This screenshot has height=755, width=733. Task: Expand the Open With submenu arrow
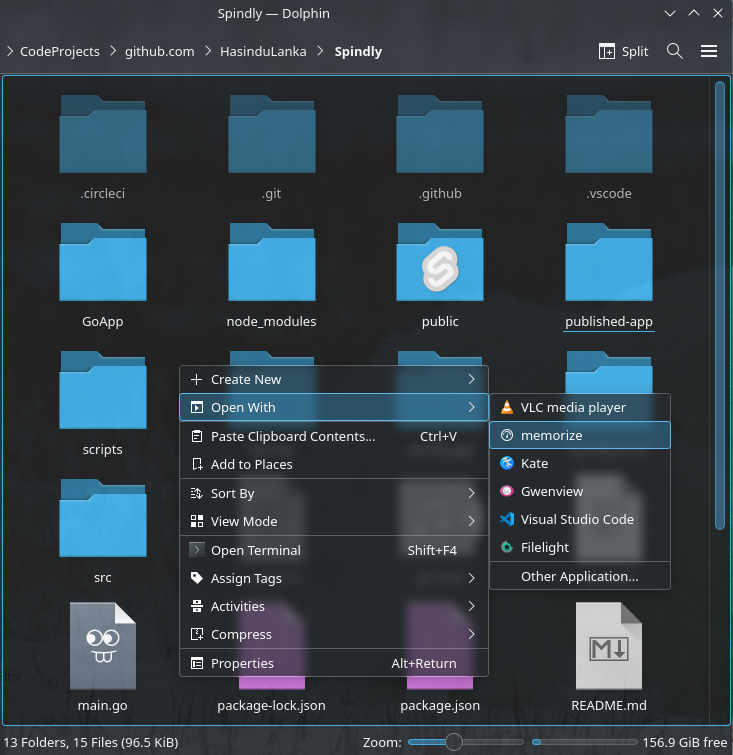471,407
